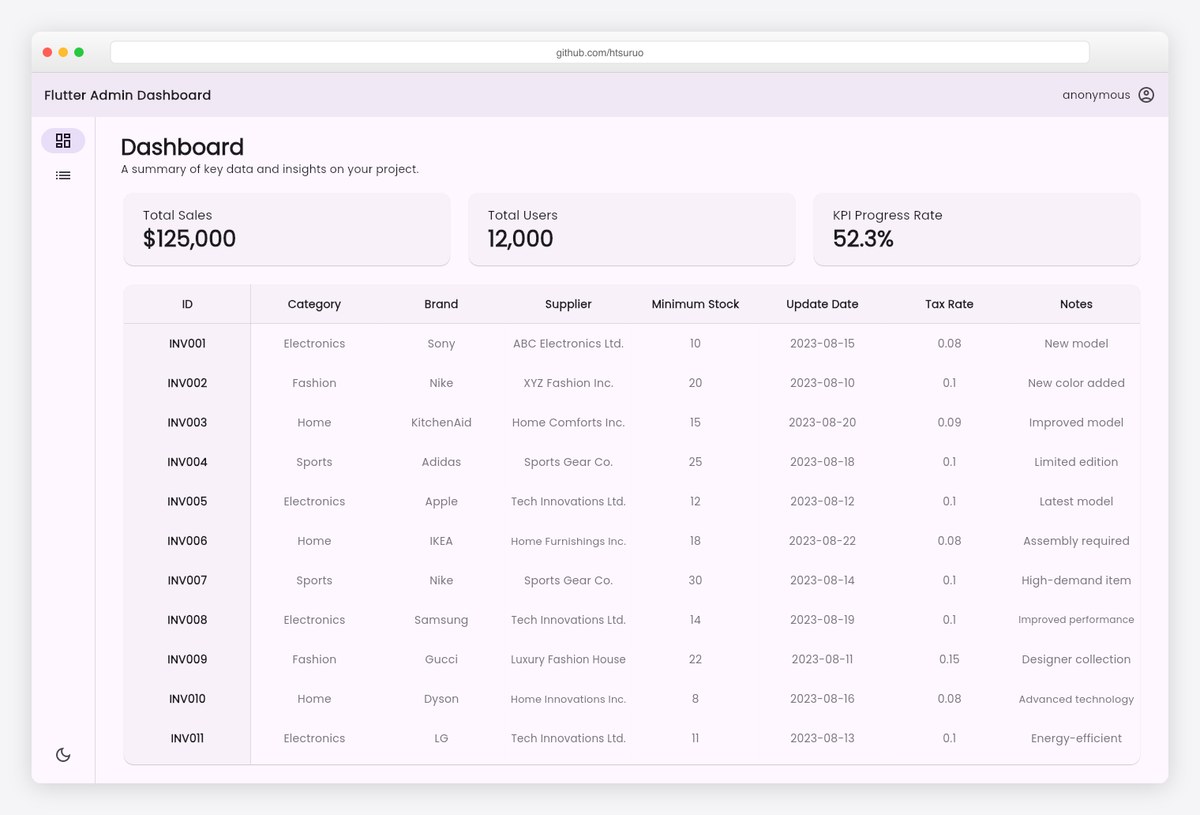The height and width of the screenshot is (815, 1200).
Task: Click the Tax Rate column header
Action: [x=949, y=304]
